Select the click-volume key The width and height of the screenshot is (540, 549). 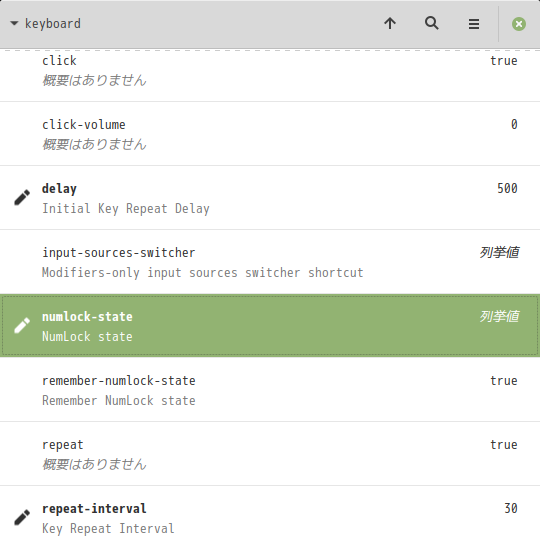[x=270, y=134]
